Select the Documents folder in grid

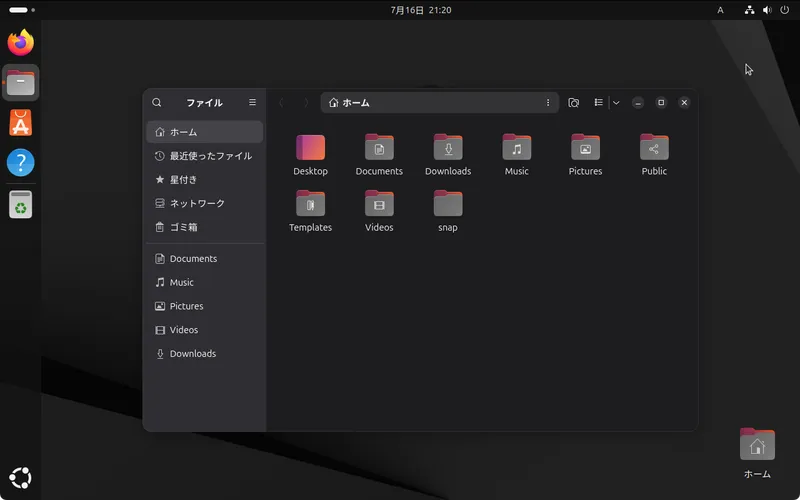tap(379, 147)
